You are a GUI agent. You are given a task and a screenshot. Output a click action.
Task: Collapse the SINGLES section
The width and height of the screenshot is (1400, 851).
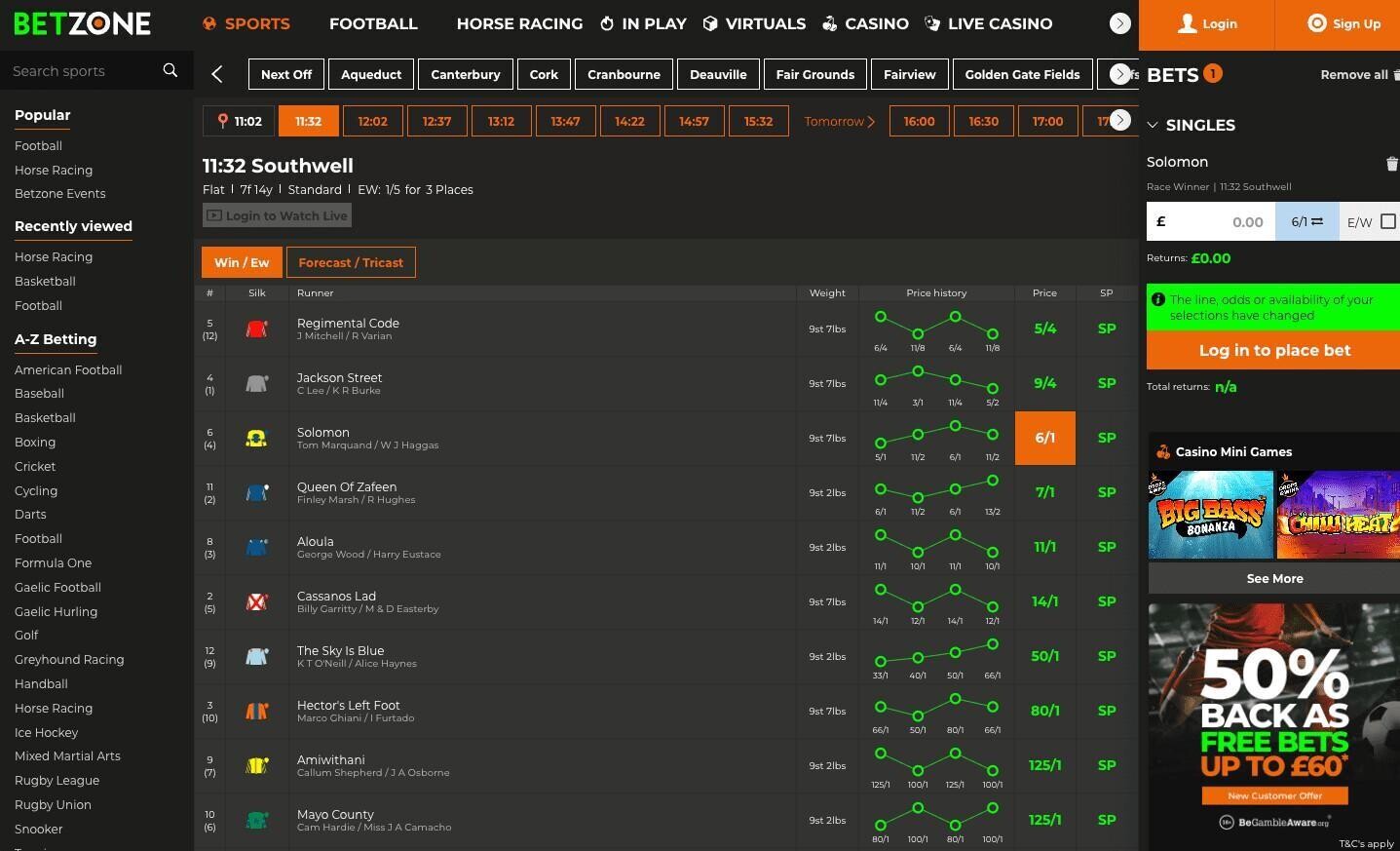point(1192,125)
